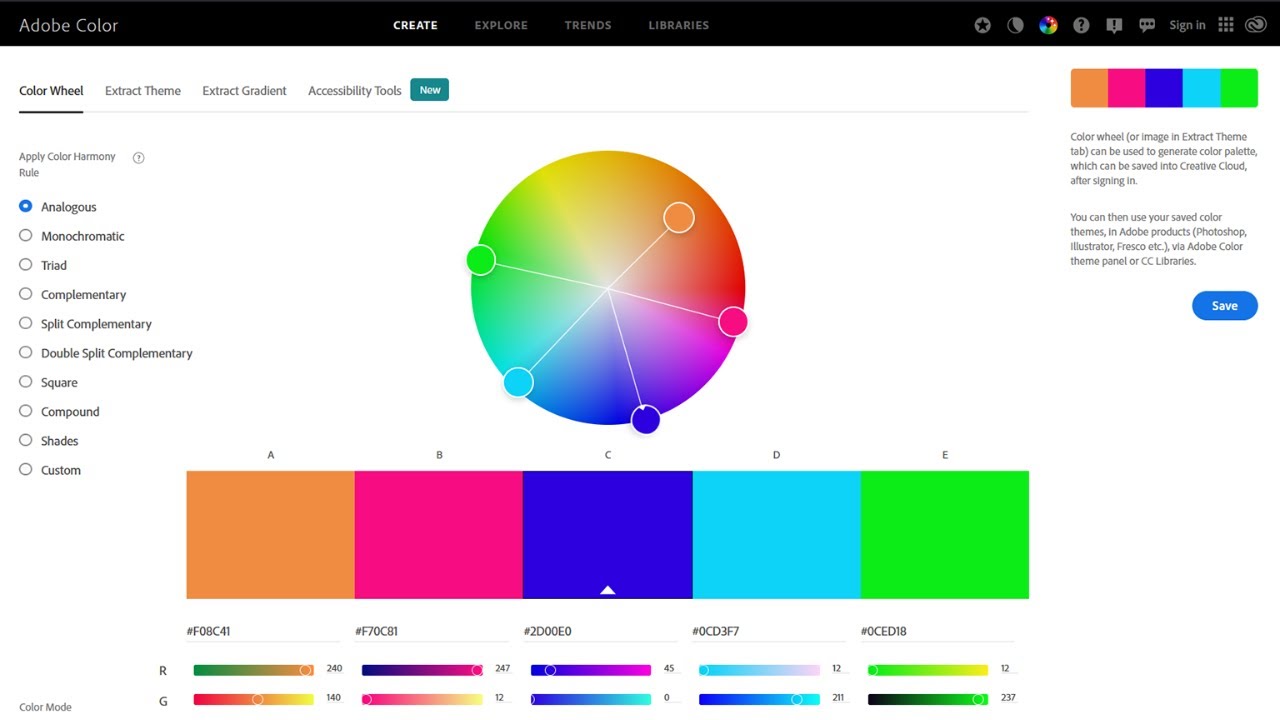The height and width of the screenshot is (720, 1280).
Task: Click the R value 45 for color C
Action: coord(669,668)
